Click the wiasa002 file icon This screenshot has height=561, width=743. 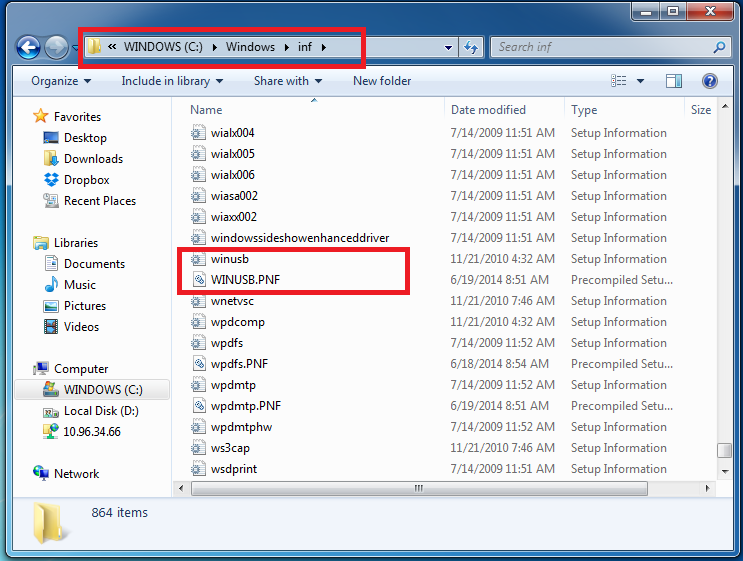coord(199,196)
